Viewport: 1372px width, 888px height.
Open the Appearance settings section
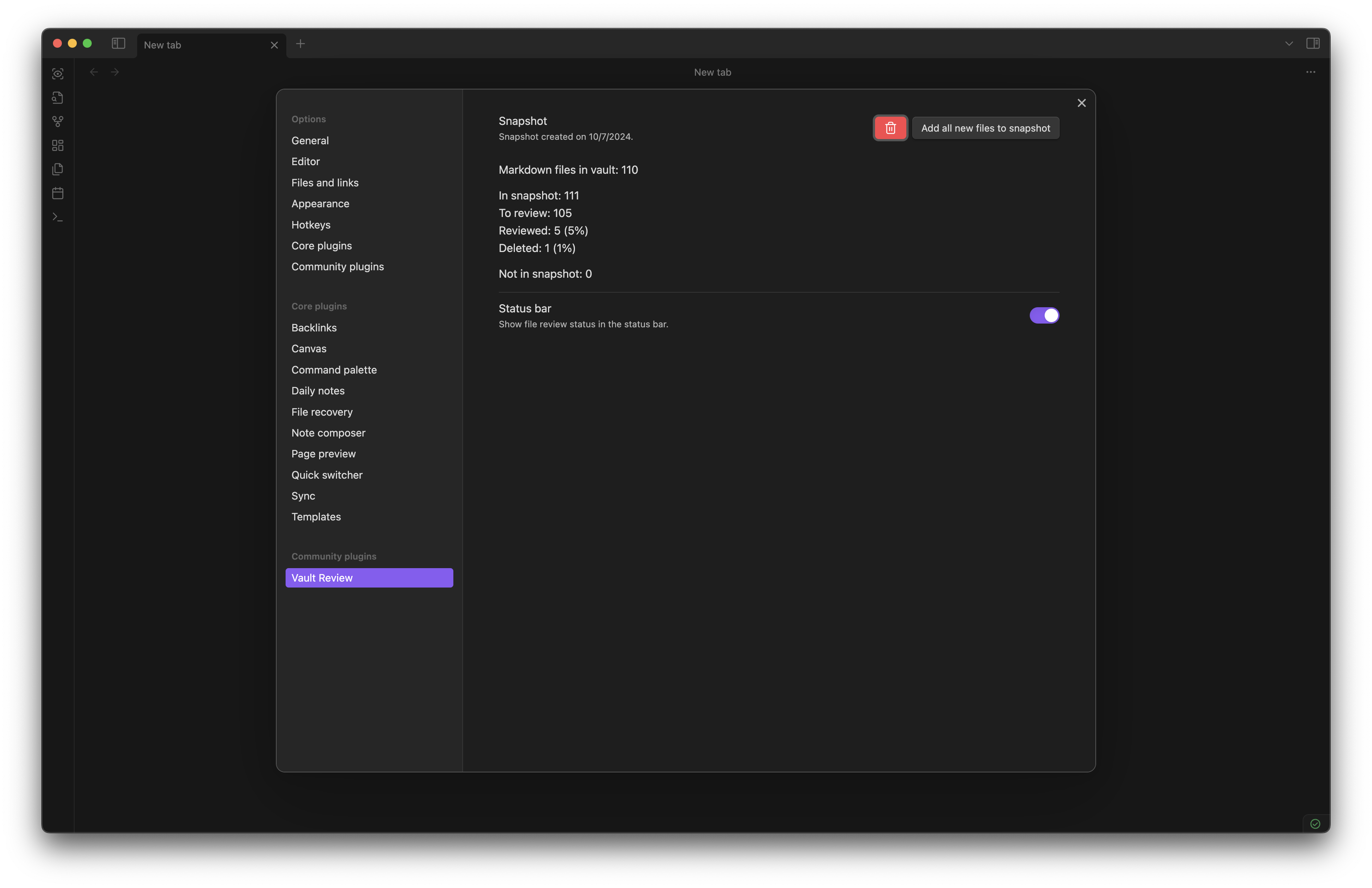pos(320,204)
